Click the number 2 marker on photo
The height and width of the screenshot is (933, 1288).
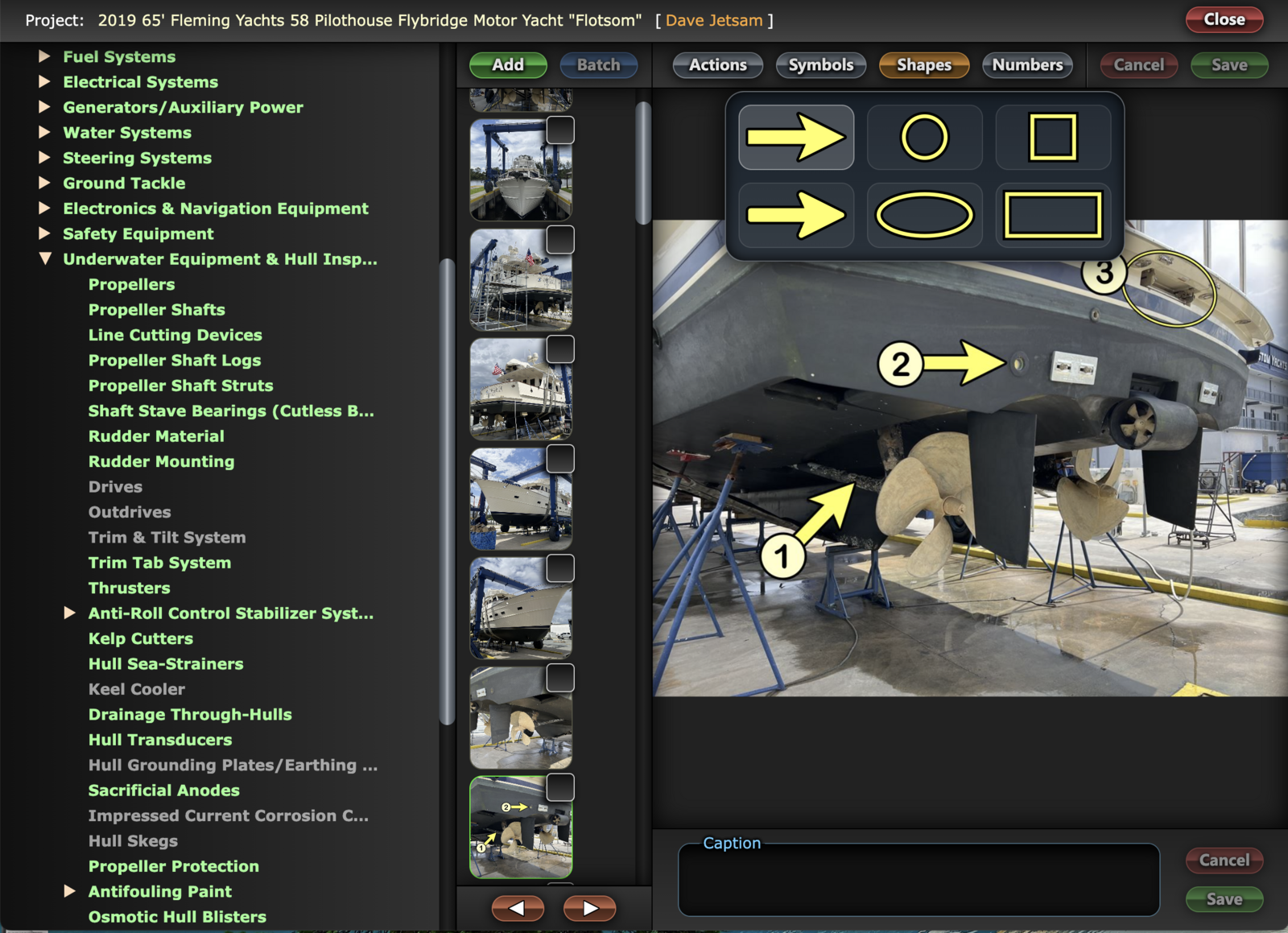[899, 364]
